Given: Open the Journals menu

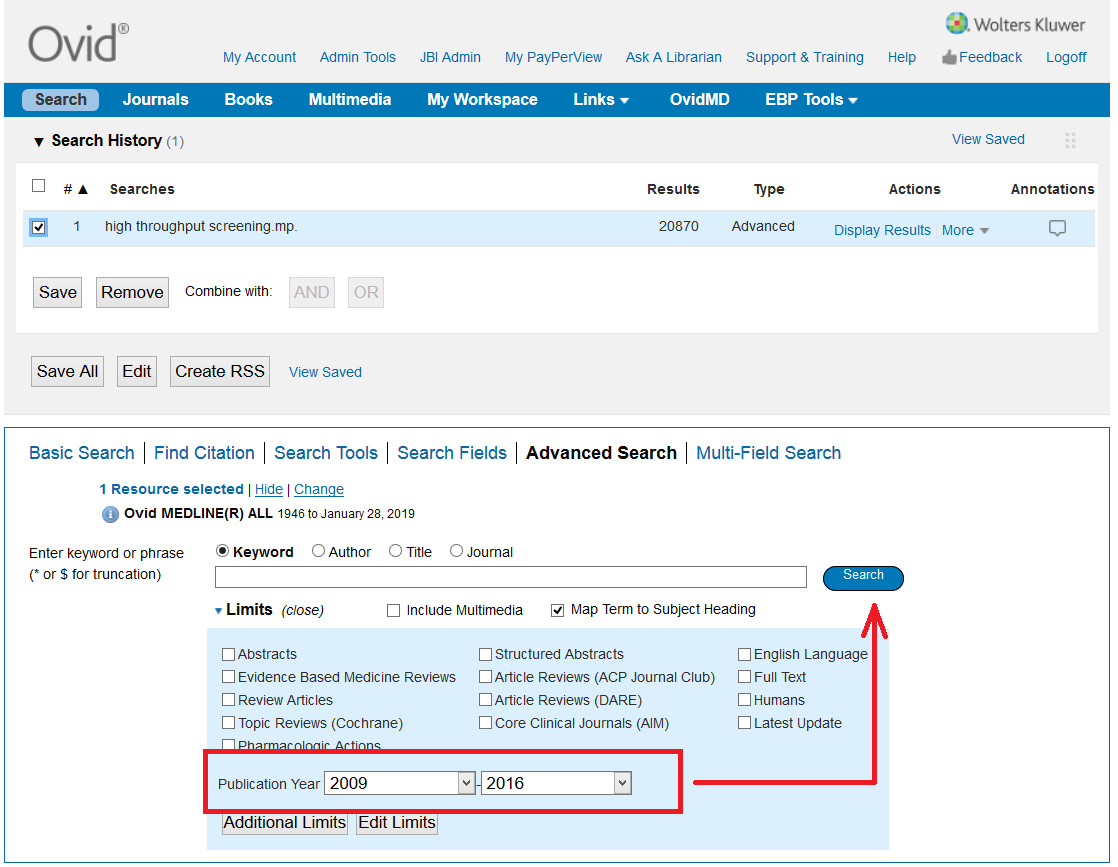Looking at the screenshot, I should 155,100.
